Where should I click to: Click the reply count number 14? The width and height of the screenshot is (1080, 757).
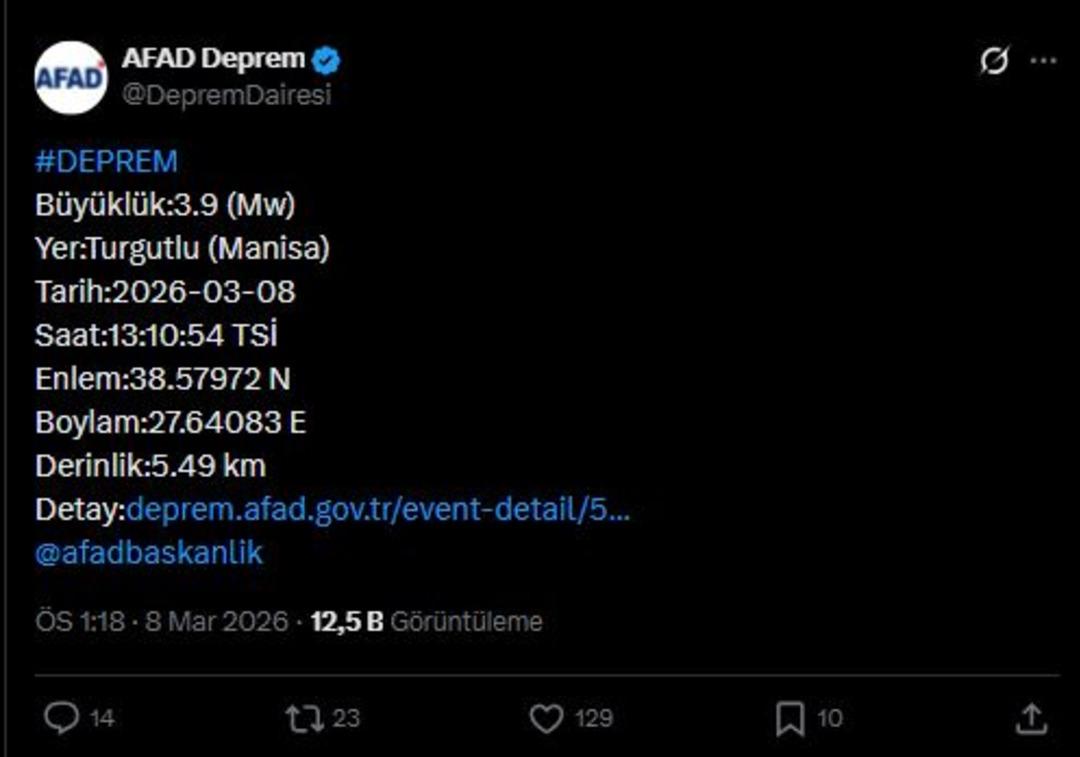(101, 717)
